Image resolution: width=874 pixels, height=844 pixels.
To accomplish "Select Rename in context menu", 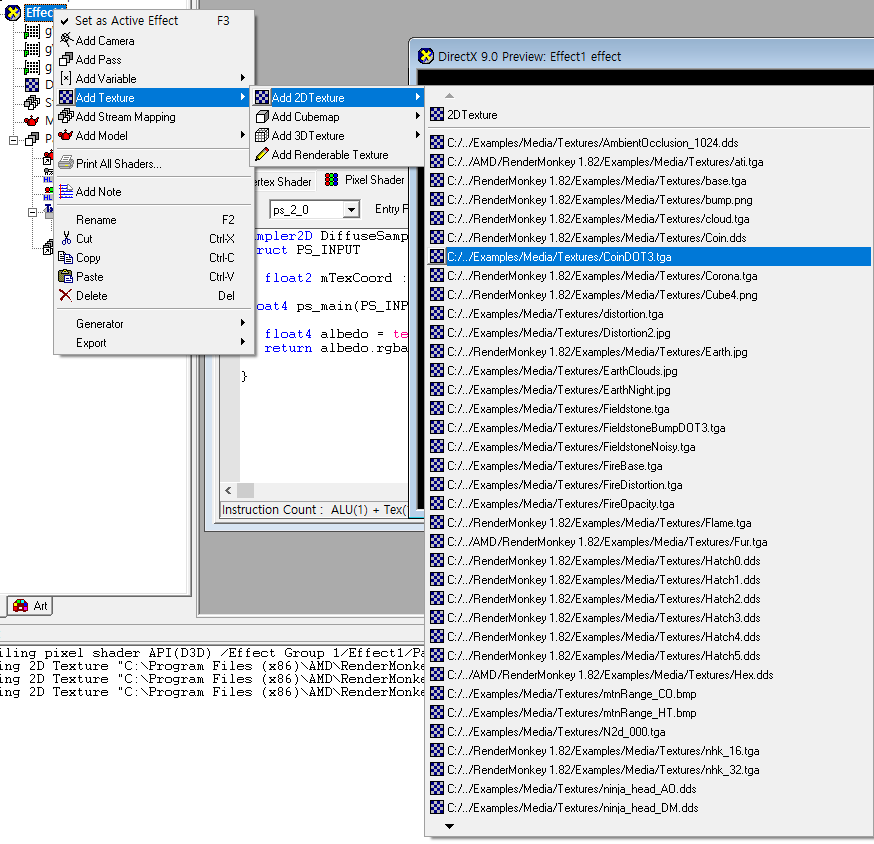I will pos(154,220).
